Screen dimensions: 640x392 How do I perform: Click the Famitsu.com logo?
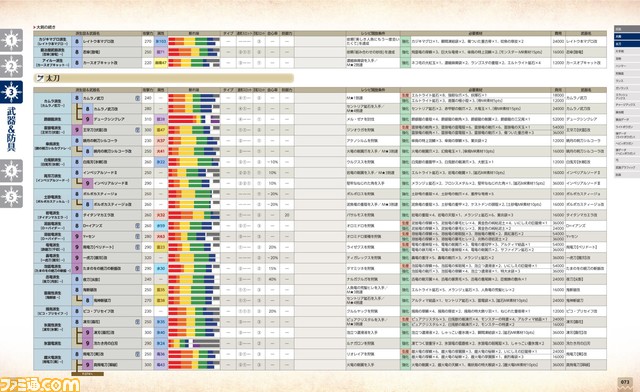point(40,385)
